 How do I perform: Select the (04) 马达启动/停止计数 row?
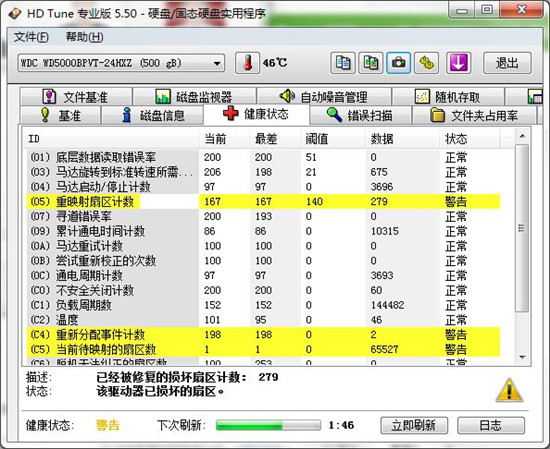tap(263, 187)
